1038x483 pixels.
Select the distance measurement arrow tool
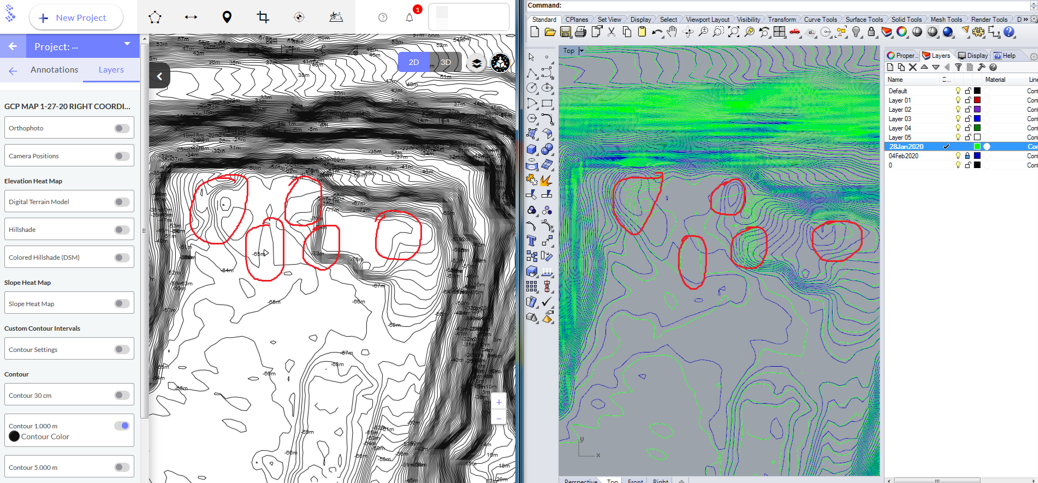[x=191, y=17]
